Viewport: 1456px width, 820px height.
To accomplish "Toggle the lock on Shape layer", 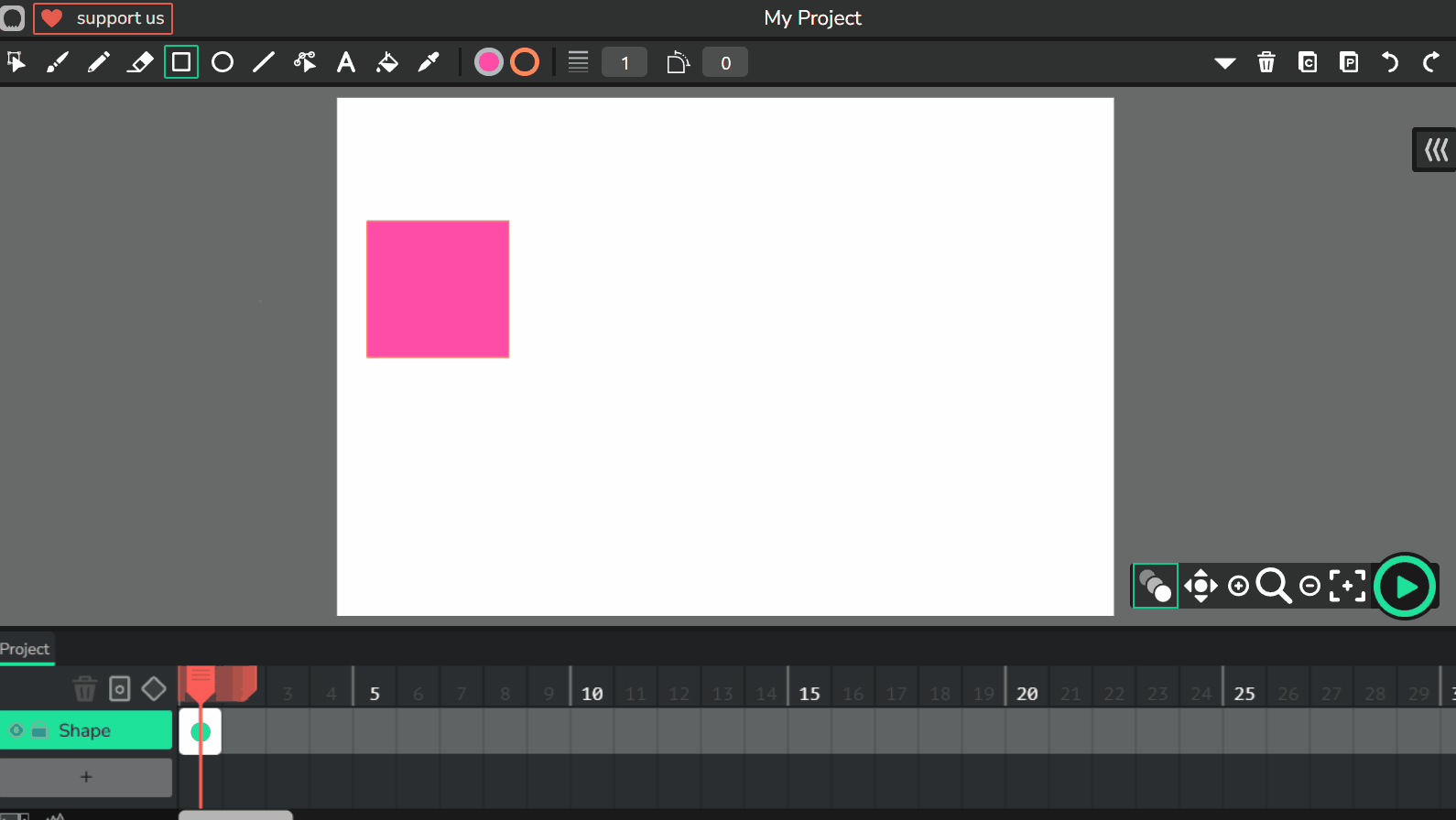I will point(39,730).
